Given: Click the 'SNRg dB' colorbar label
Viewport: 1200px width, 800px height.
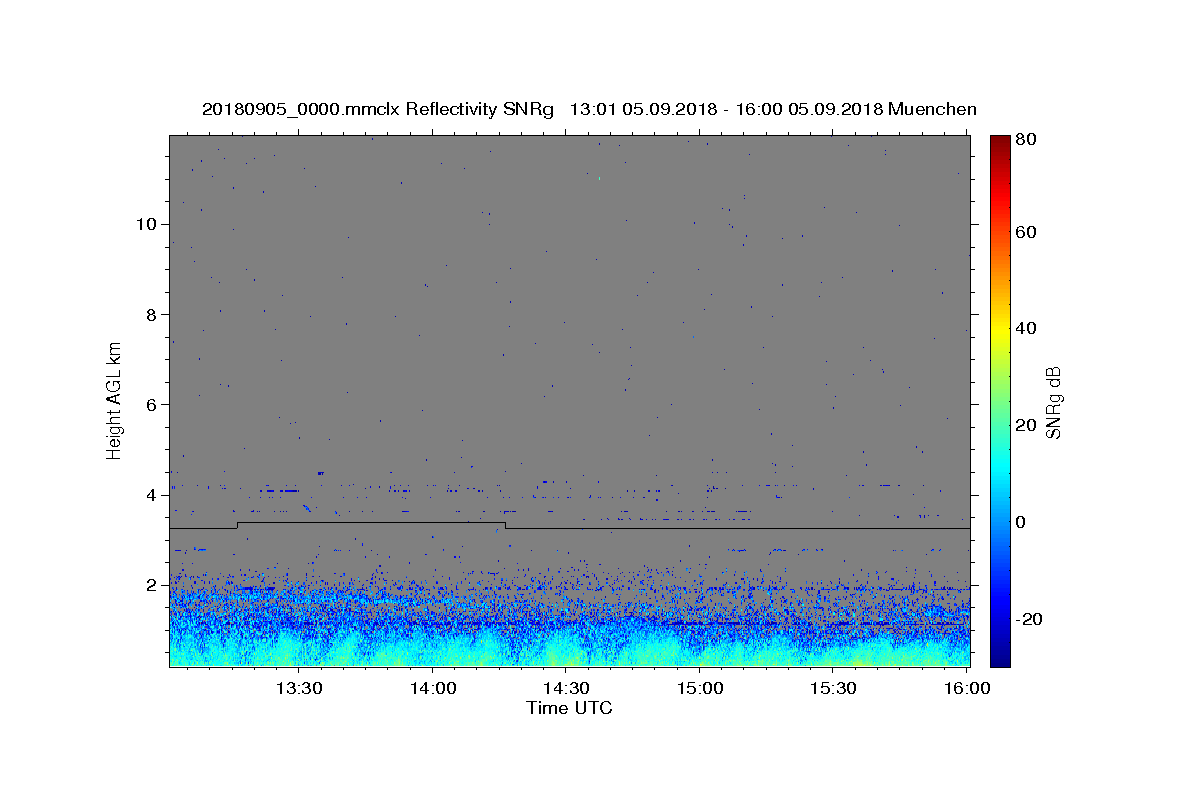Looking at the screenshot, I should (x=1053, y=402).
